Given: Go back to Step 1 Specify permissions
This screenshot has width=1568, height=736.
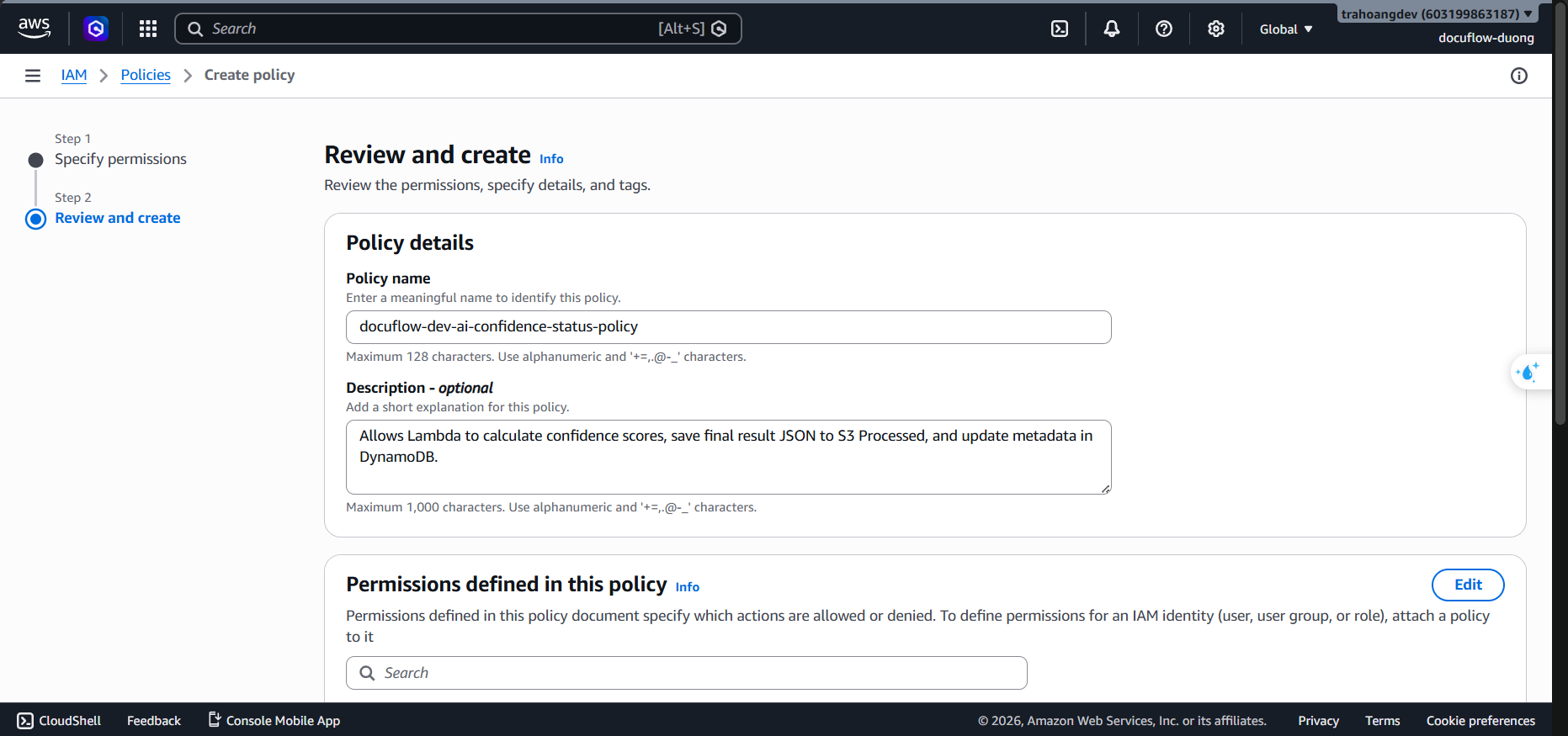Looking at the screenshot, I should pyautogui.click(x=120, y=159).
